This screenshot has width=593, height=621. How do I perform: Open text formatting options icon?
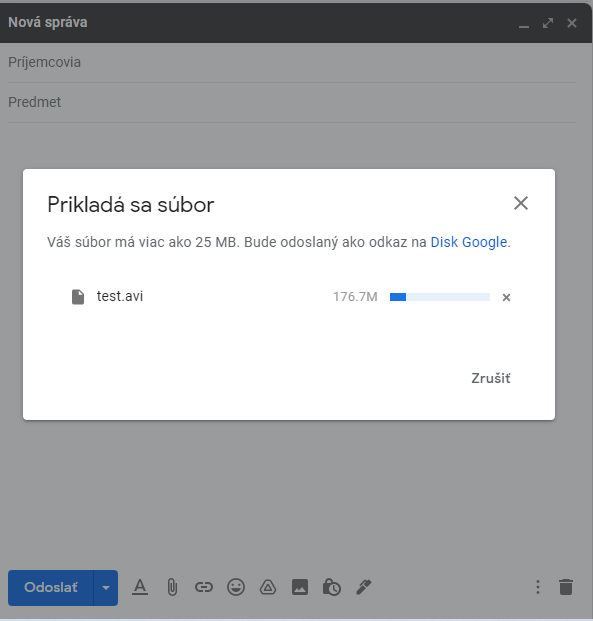[140, 587]
